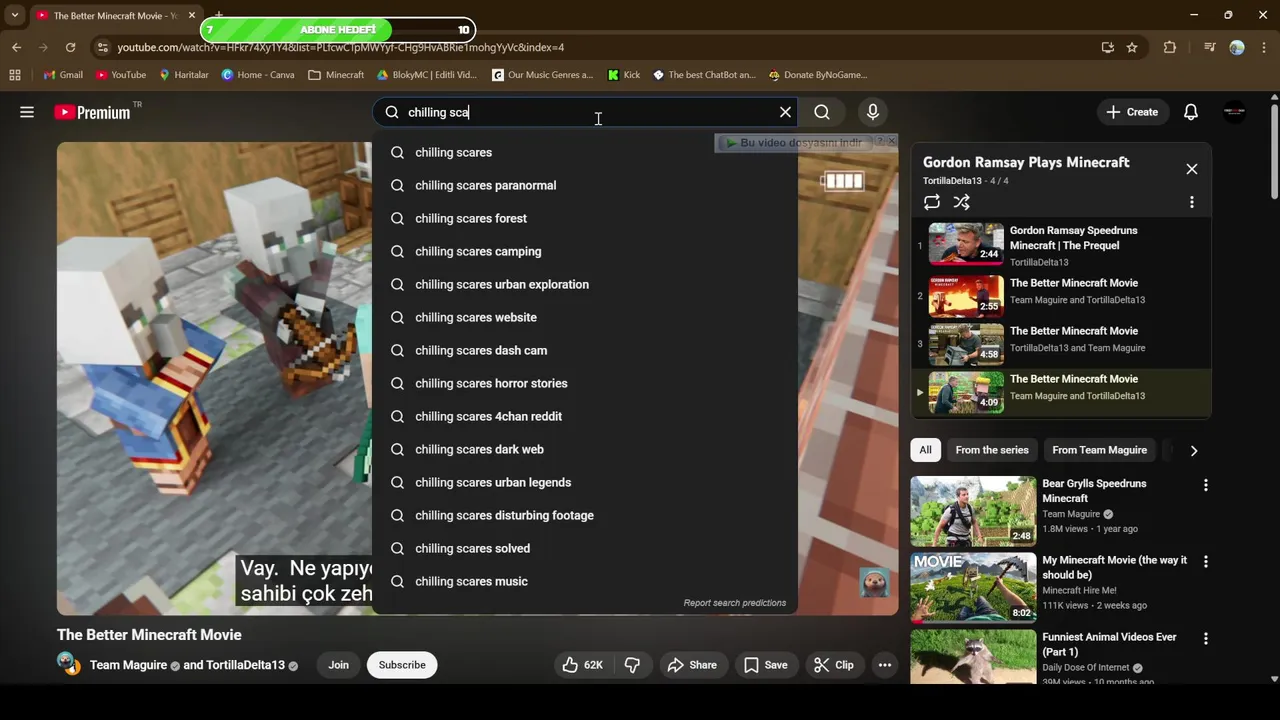
Task: Choose 'chilling scares urban legends' suggestion
Action: tap(585, 482)
